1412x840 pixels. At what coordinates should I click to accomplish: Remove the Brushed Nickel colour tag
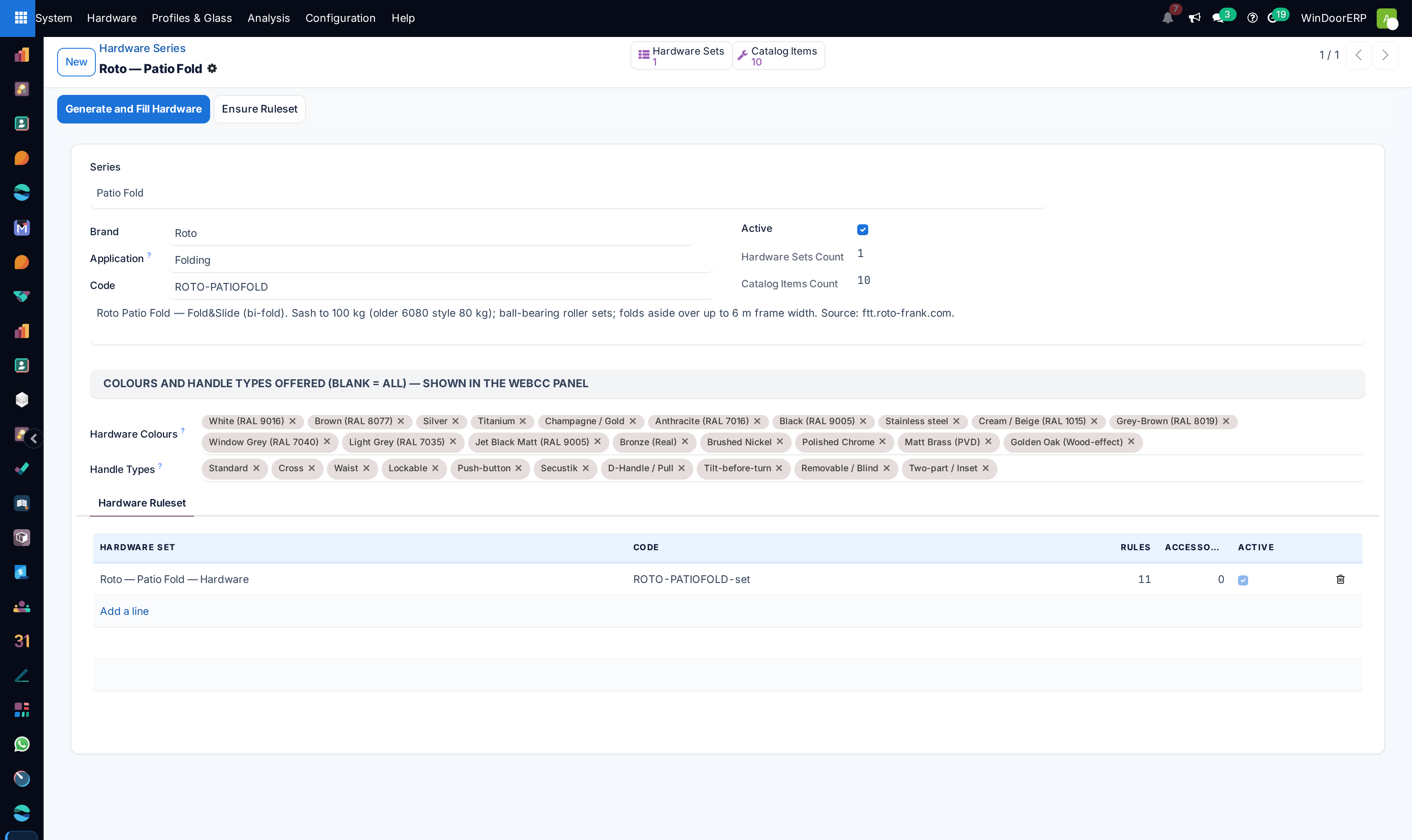[x=780, y=441]
